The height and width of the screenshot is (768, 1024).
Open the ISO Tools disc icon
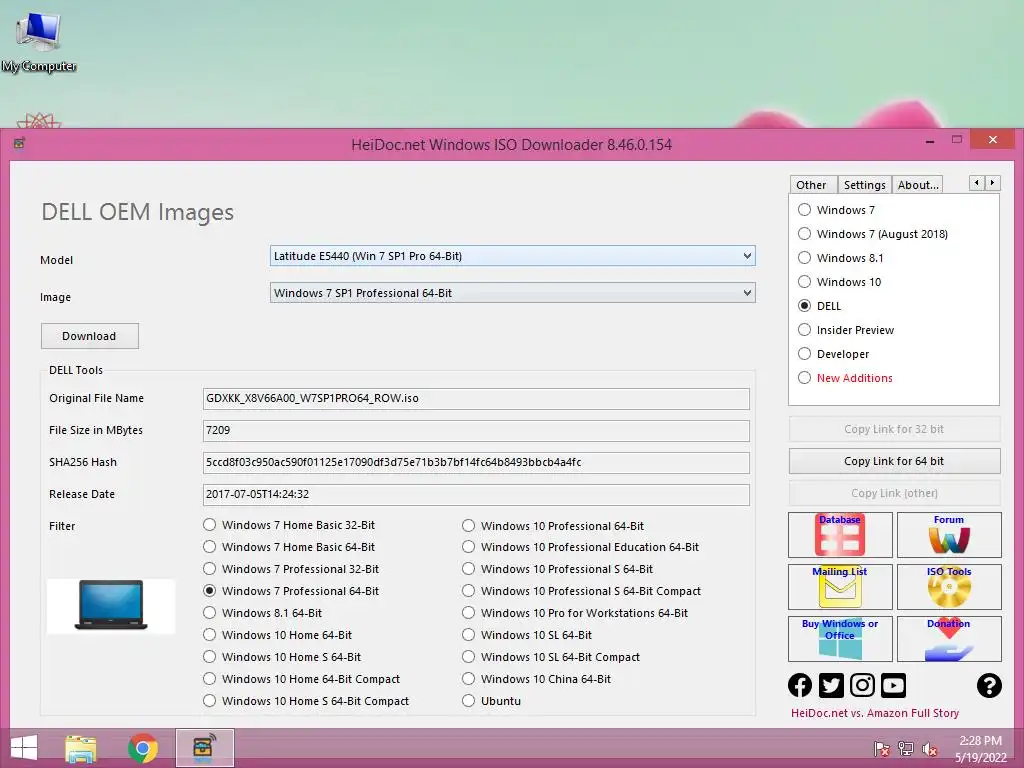(x=949, y=586)
